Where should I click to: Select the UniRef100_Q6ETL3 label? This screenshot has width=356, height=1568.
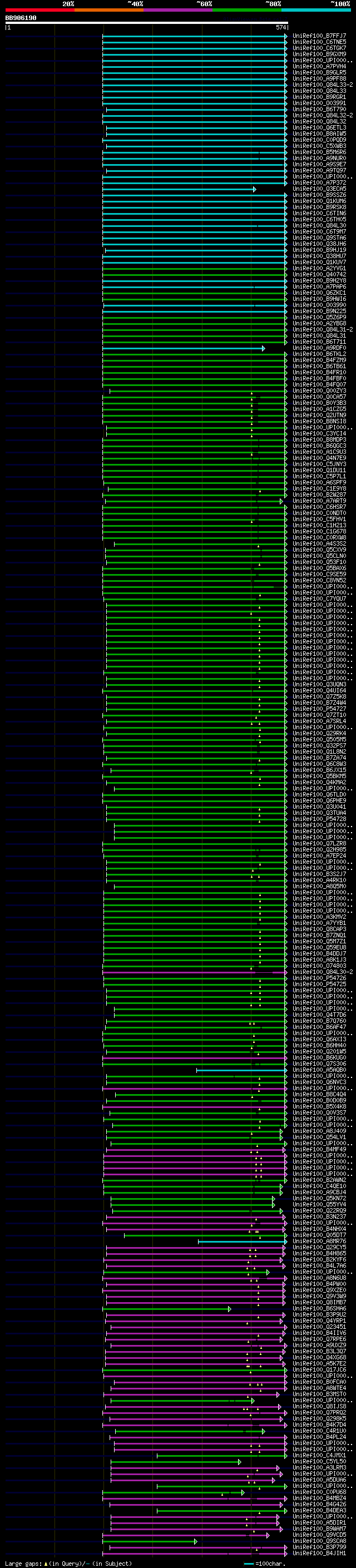tap(319, 128)
